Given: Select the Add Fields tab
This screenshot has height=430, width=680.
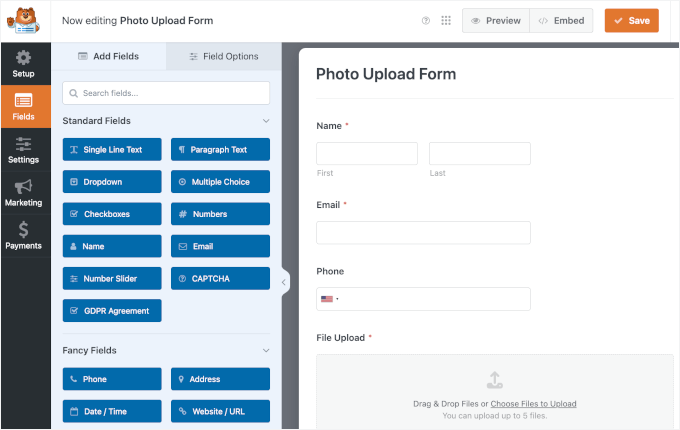Looking at the screenshot, I should pyautogui.click(x=109, y=56).
